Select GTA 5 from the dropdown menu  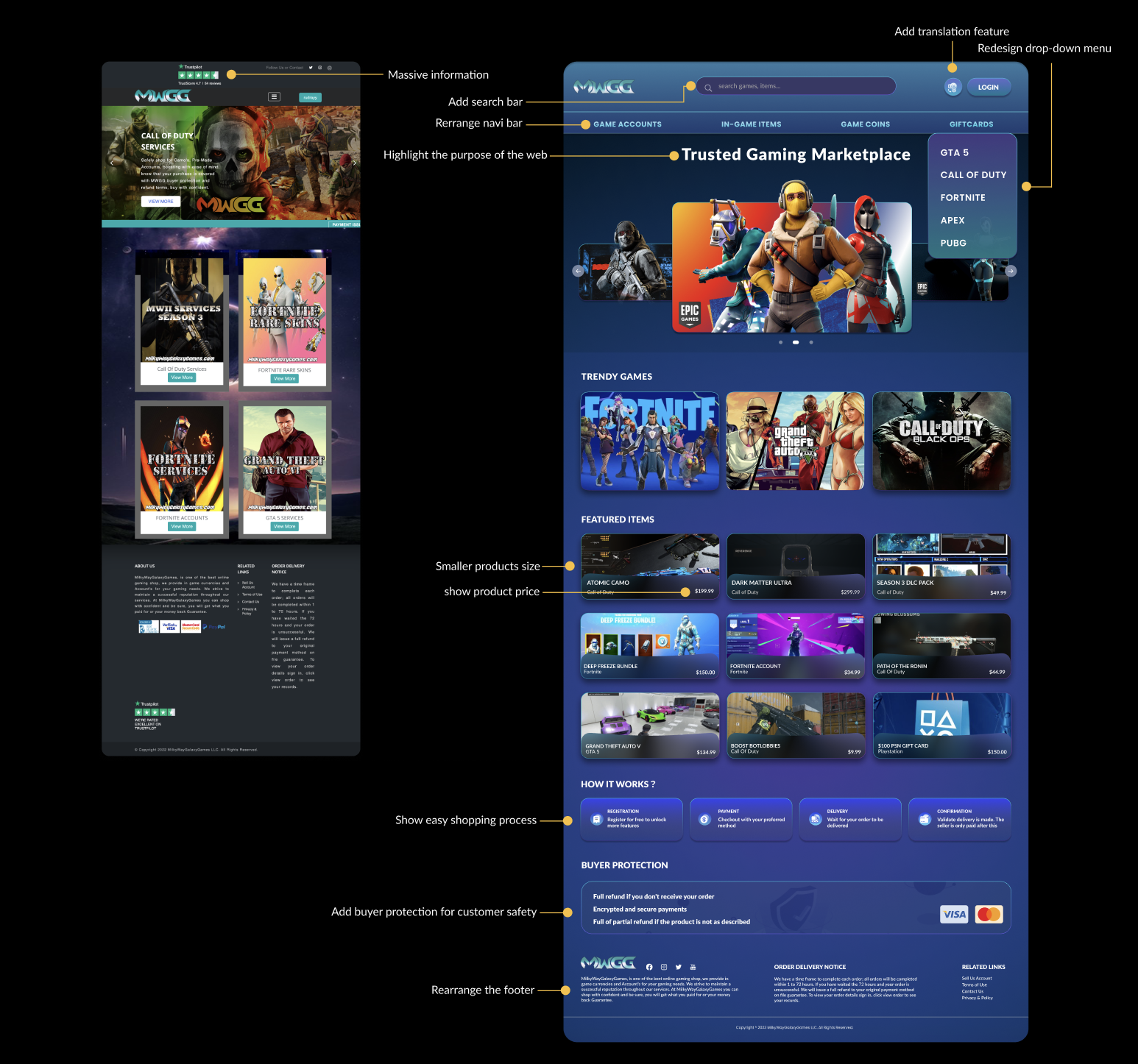(x=954, y=152)
